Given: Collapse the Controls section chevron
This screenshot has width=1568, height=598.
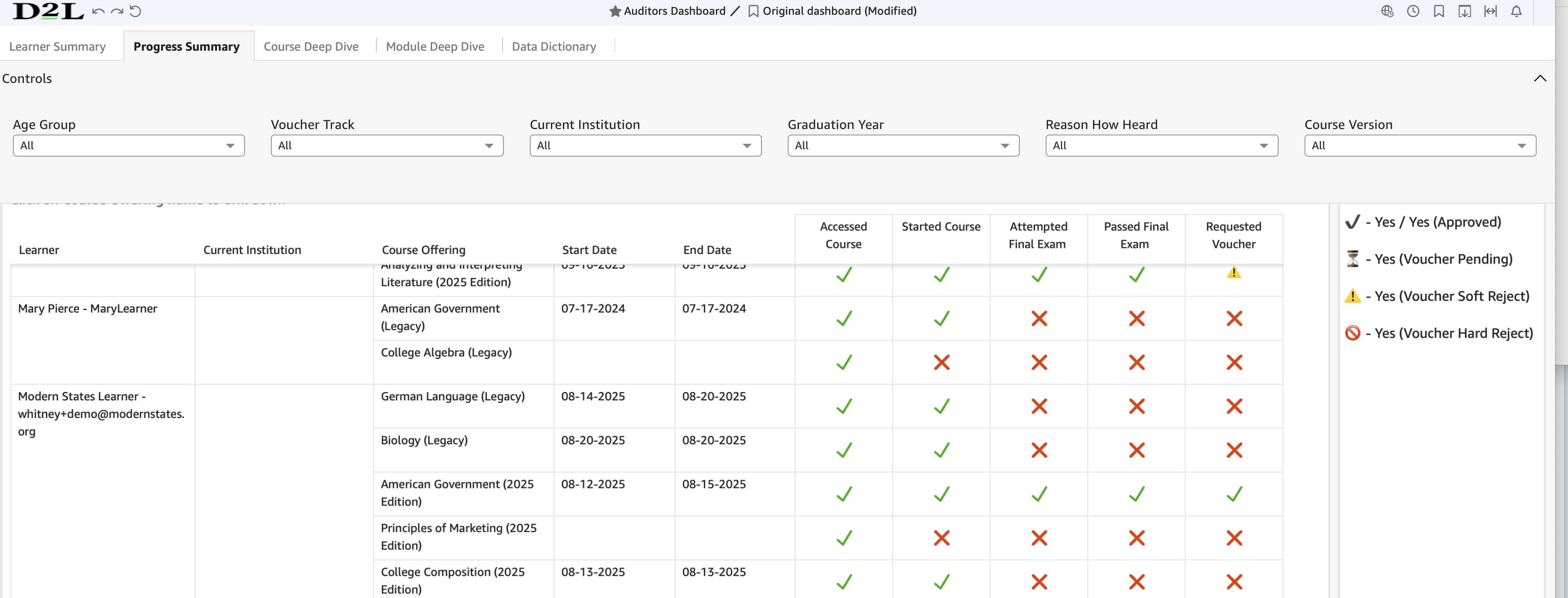Looking at the screenshot, I should tap(1540, 79).
